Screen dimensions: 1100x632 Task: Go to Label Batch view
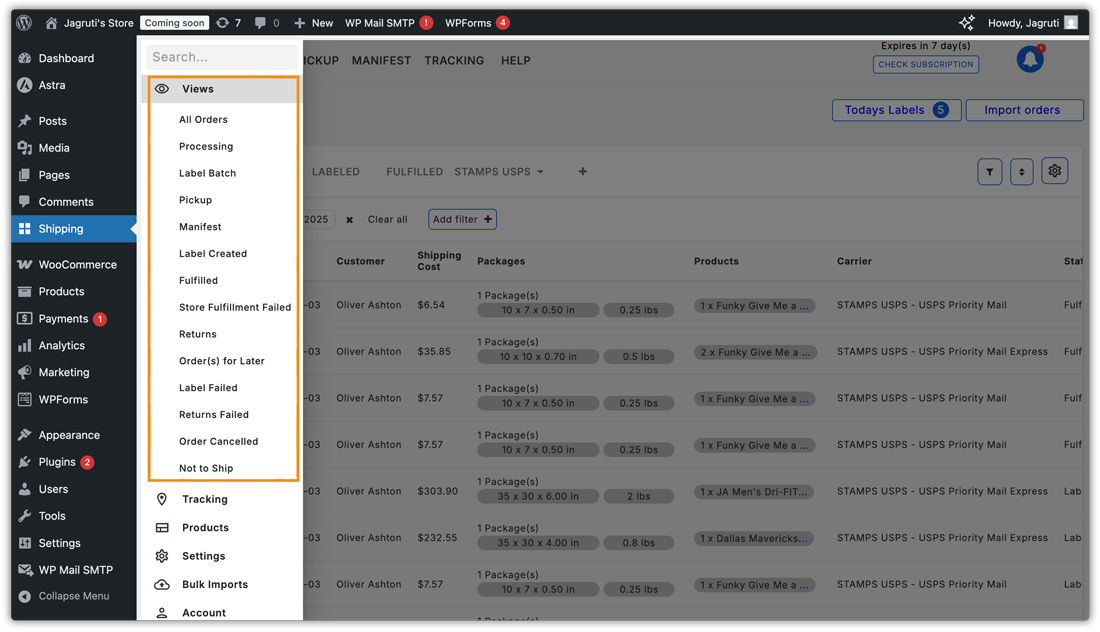click(208, 173)
